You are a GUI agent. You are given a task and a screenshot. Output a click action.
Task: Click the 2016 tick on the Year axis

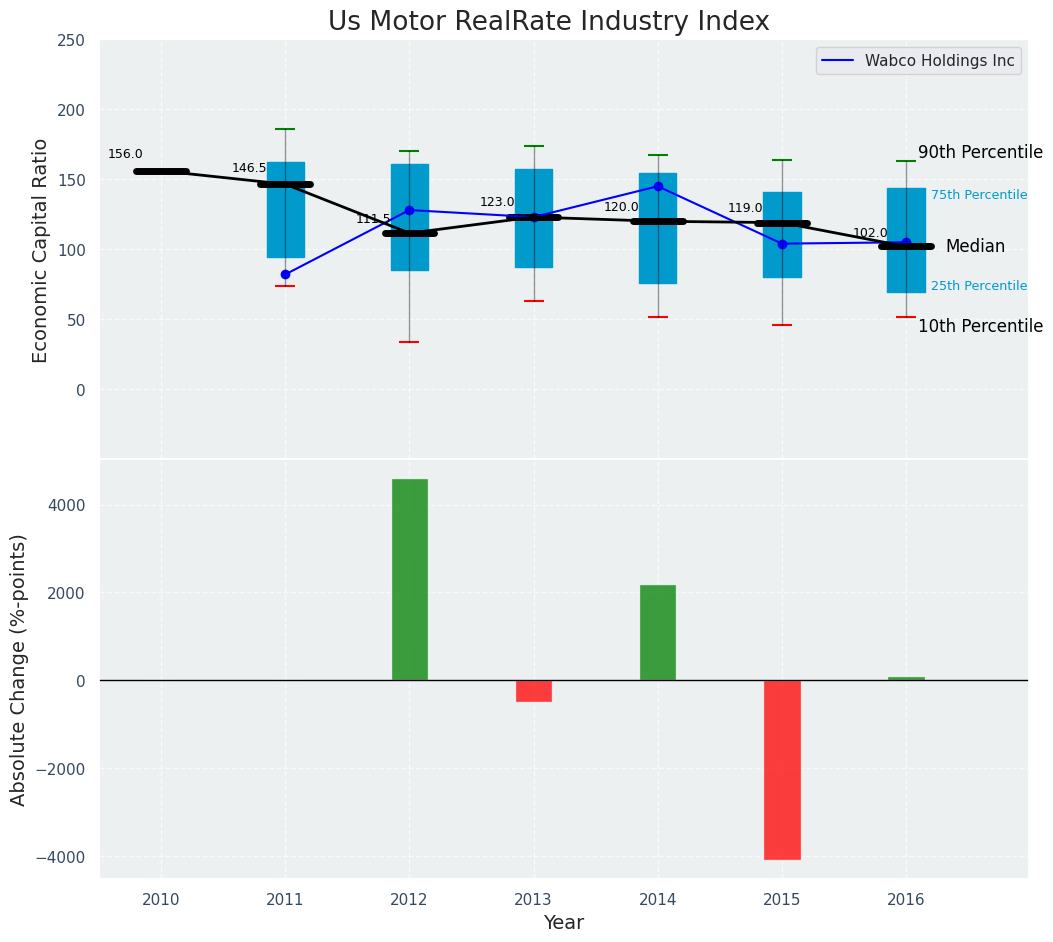click(906, 900)
